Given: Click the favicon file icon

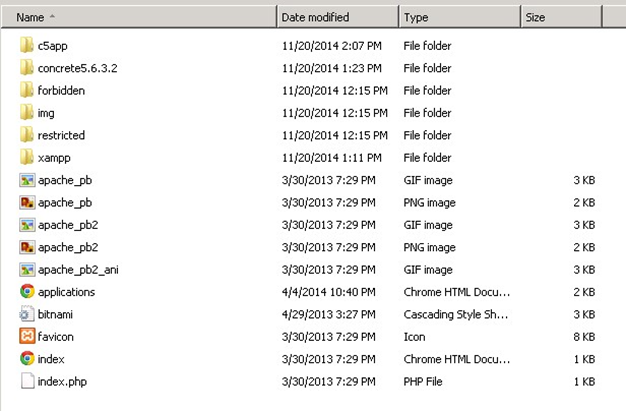Looking at the screenshot, I should tap(27, 337).
